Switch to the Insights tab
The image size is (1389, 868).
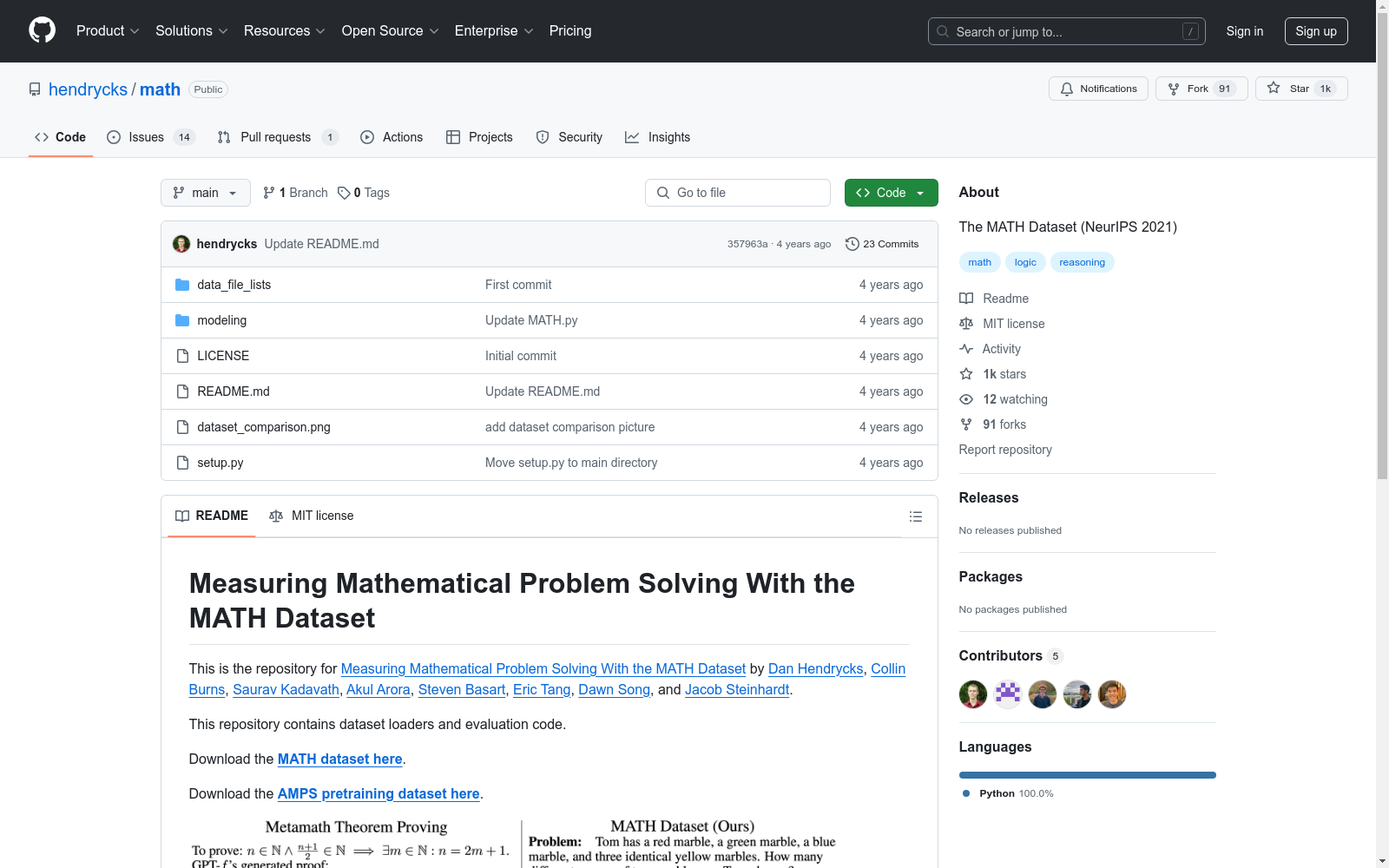658,137
